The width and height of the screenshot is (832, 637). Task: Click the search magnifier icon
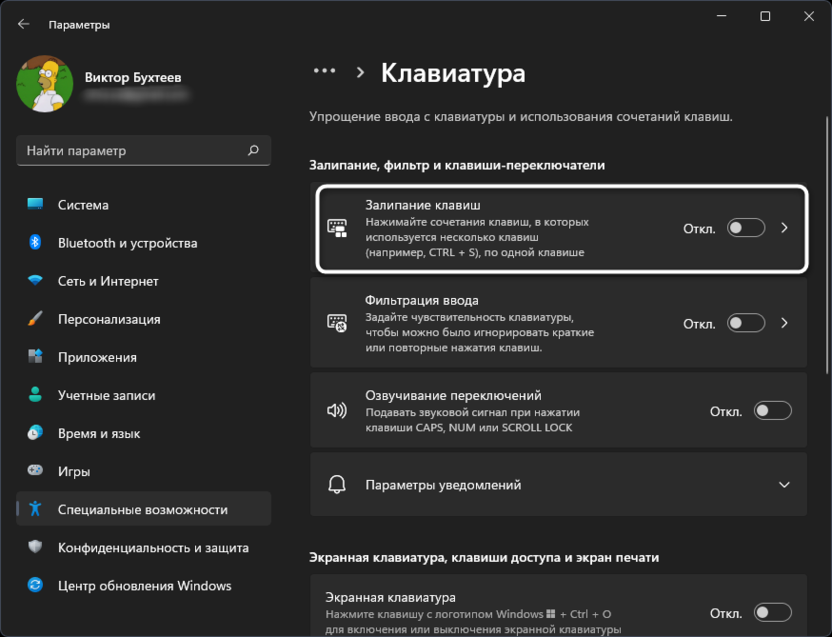coord(254,151)
